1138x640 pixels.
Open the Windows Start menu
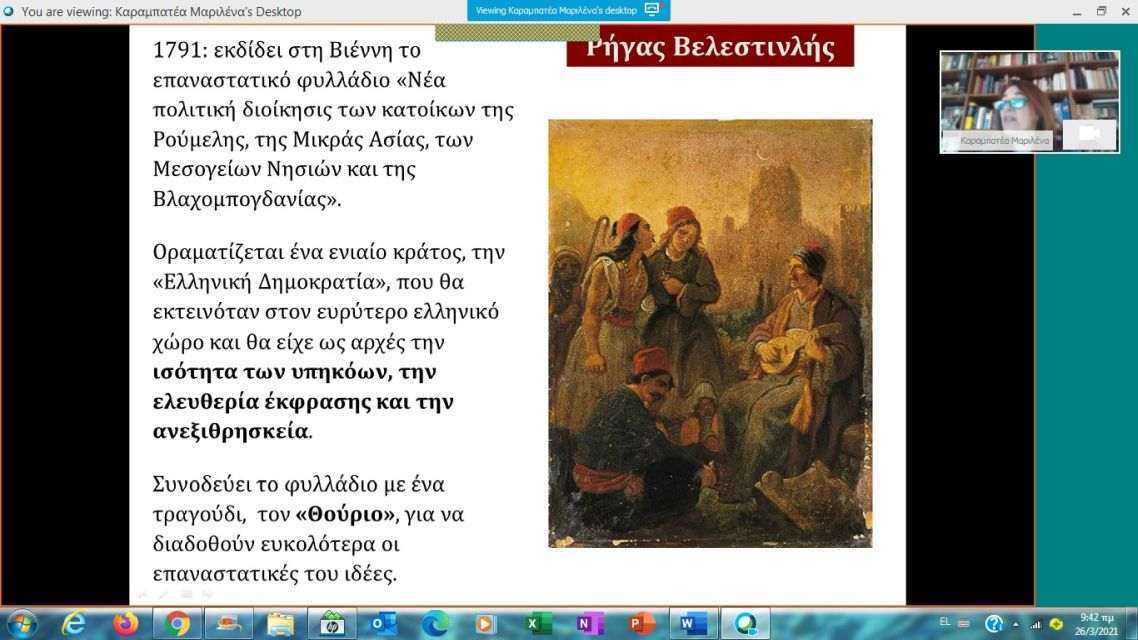tap(21, 624)
